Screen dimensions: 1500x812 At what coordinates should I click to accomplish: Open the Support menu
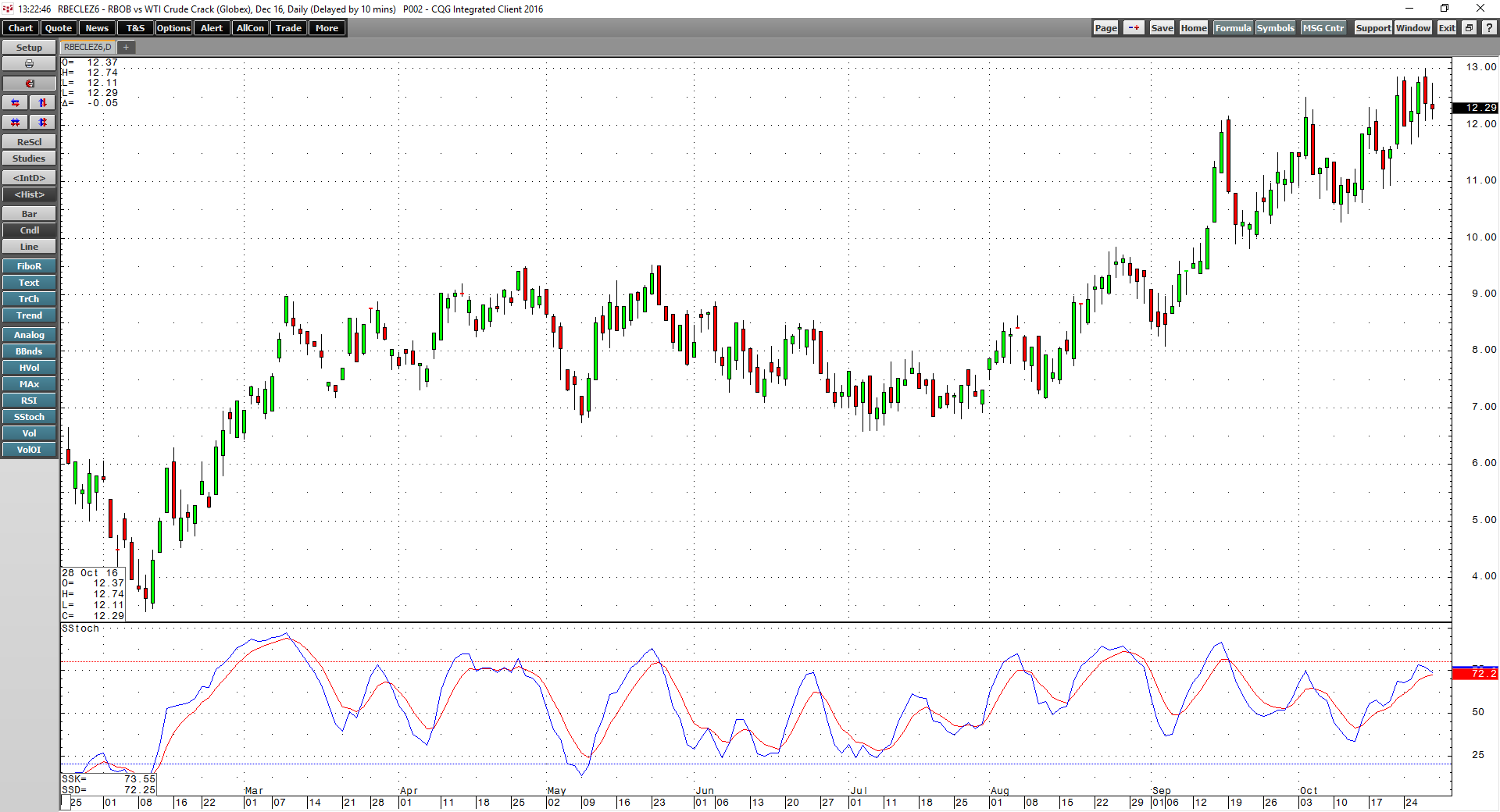pyautogui.click(x=1373, y=28)
